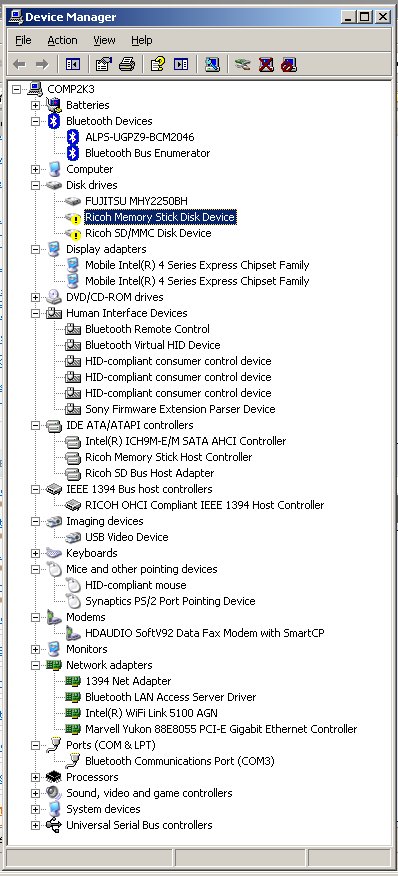The height and width of the screenshot is (876, 398).
Task: Click the COMP2K3 computer icon at tree root
Action: click(35, 89)
